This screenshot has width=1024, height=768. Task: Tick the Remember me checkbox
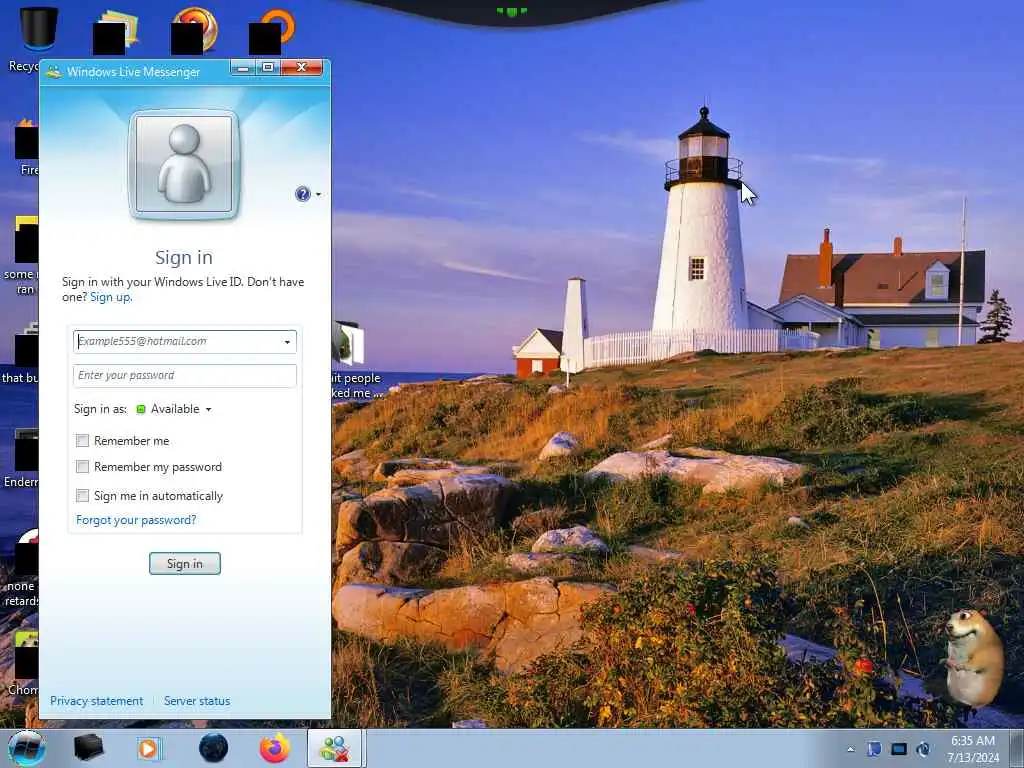(x=82, y=441)
